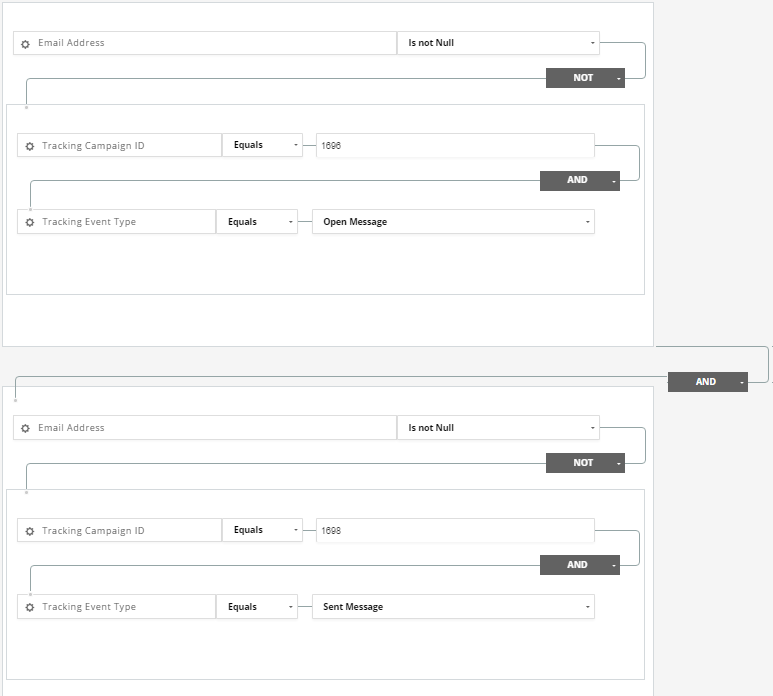
Task: Click the lower NOT logic operator button
Action: (x=585, y=463)
